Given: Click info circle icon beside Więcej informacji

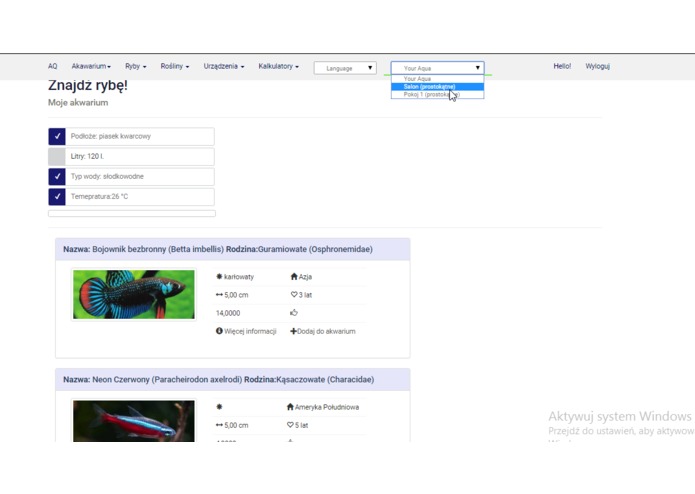Looking at the screenshot, I should coord(219,331).
